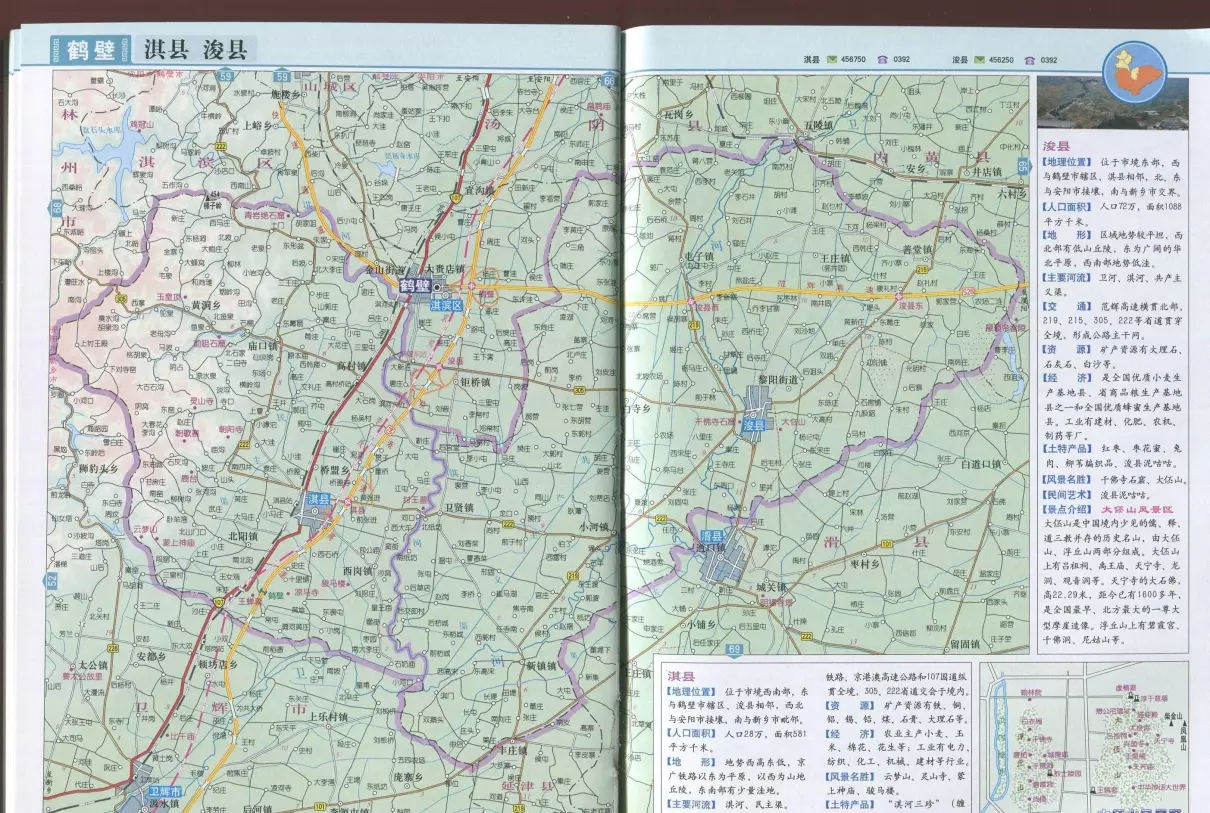Click the telephone area code icon for 浚县
1210x813 pixels.
(x=1031, y=61)
